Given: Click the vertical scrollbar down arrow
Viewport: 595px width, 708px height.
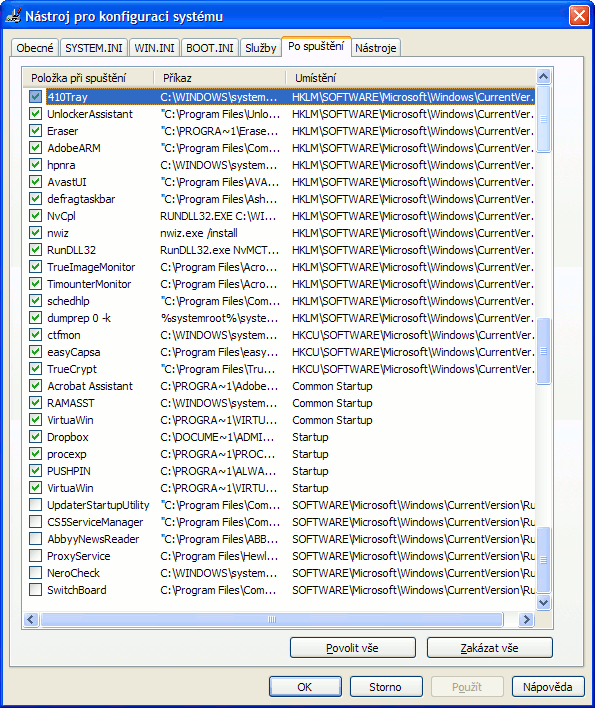Looking at the screenshot, I should point(544,602).
